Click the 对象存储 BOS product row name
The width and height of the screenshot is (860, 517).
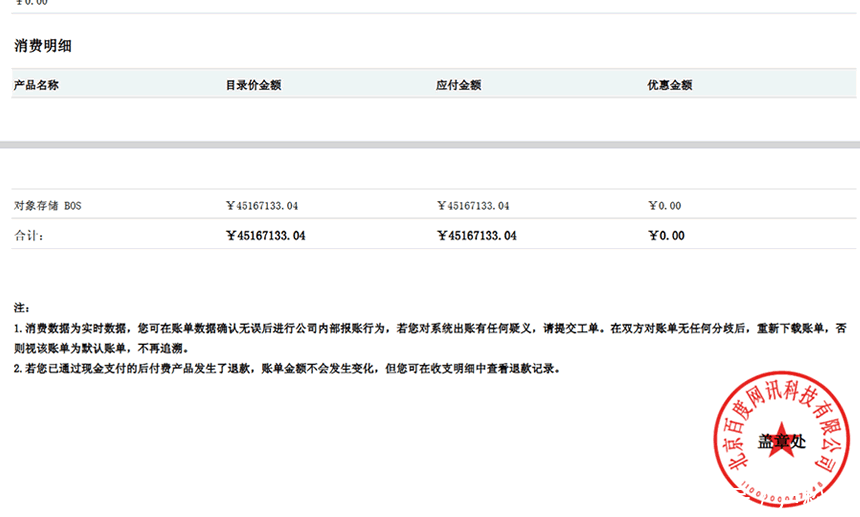(47, 206)
